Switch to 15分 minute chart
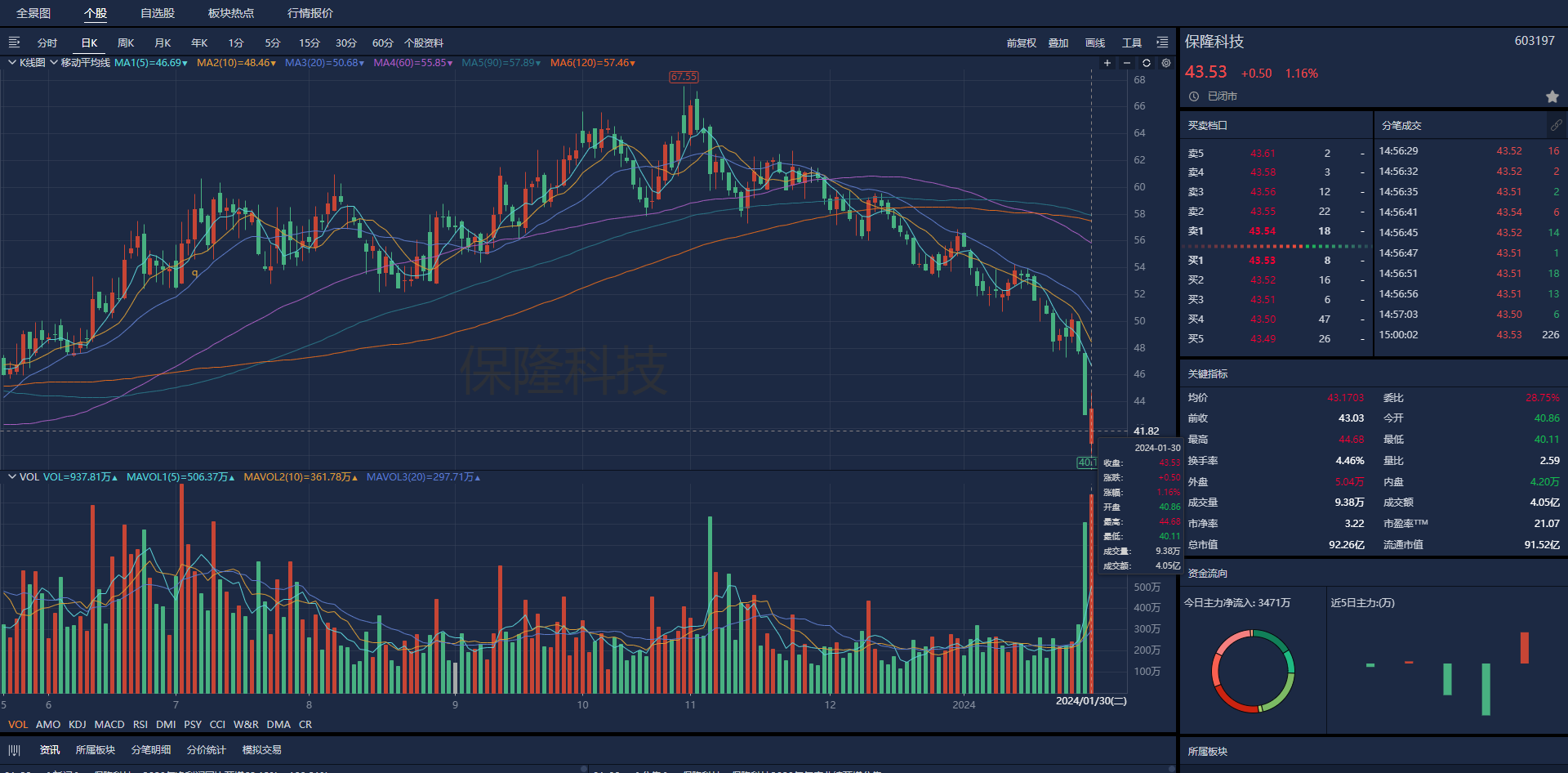The image size is (1568, 773). pos(310,43)
